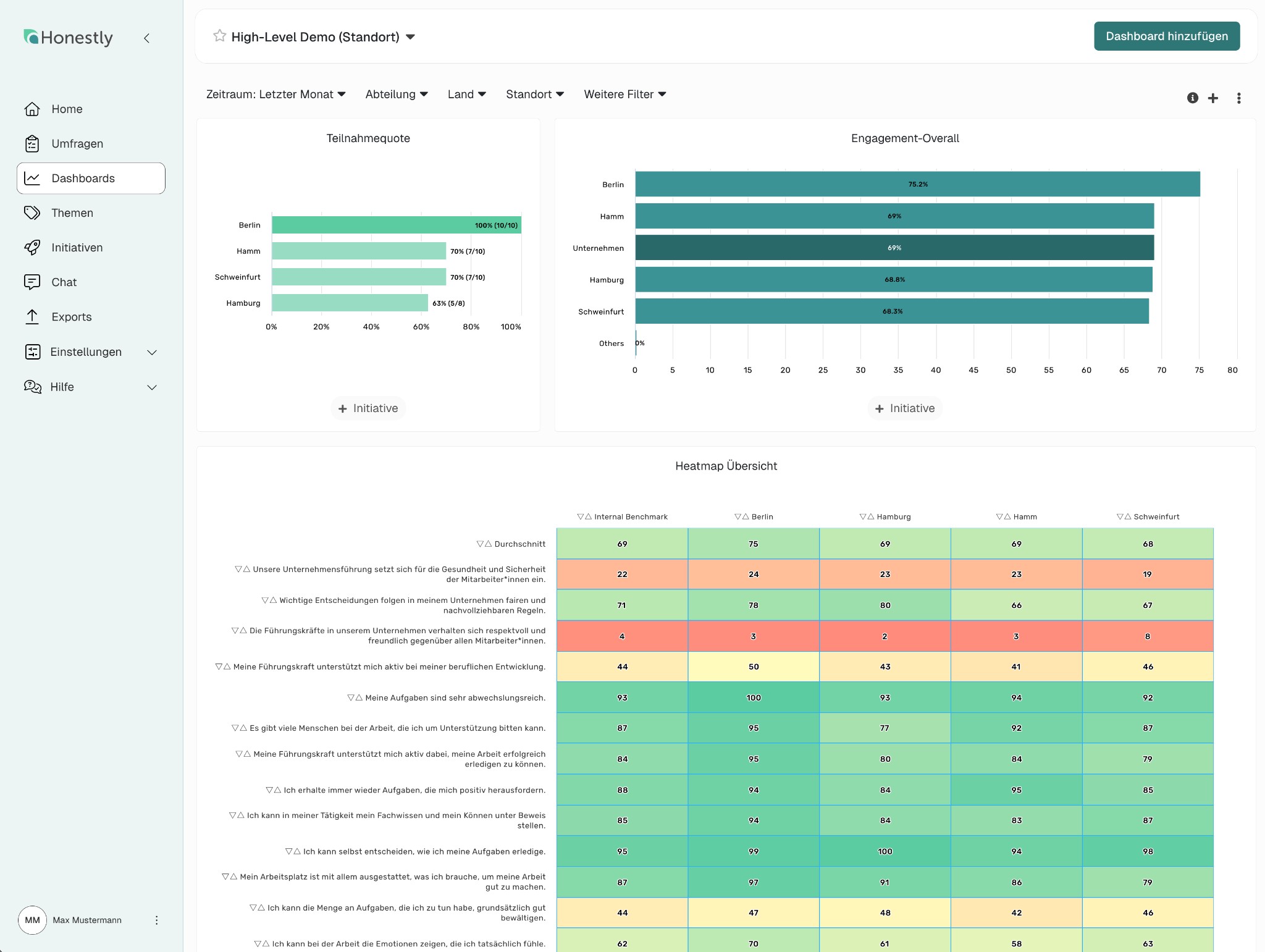Select the Umfragen icon in sidebar
The image size is (1265, 952).
pos(32,143)
